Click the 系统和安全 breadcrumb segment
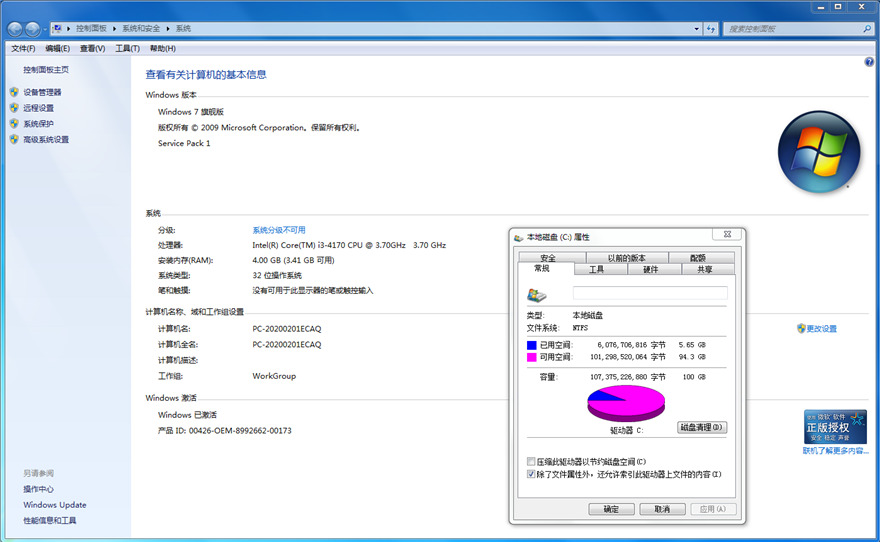This screenshot has width=880, height=542. (141, 29)
